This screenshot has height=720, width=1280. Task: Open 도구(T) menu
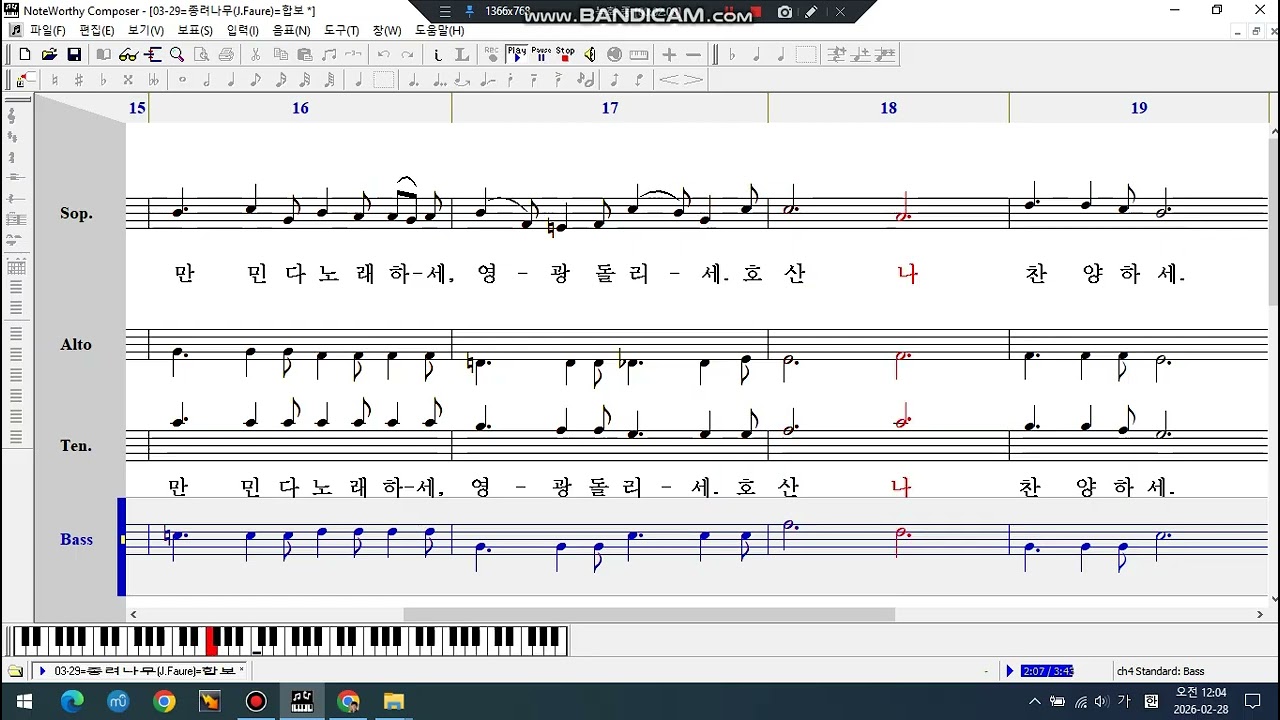pos(341,31)
